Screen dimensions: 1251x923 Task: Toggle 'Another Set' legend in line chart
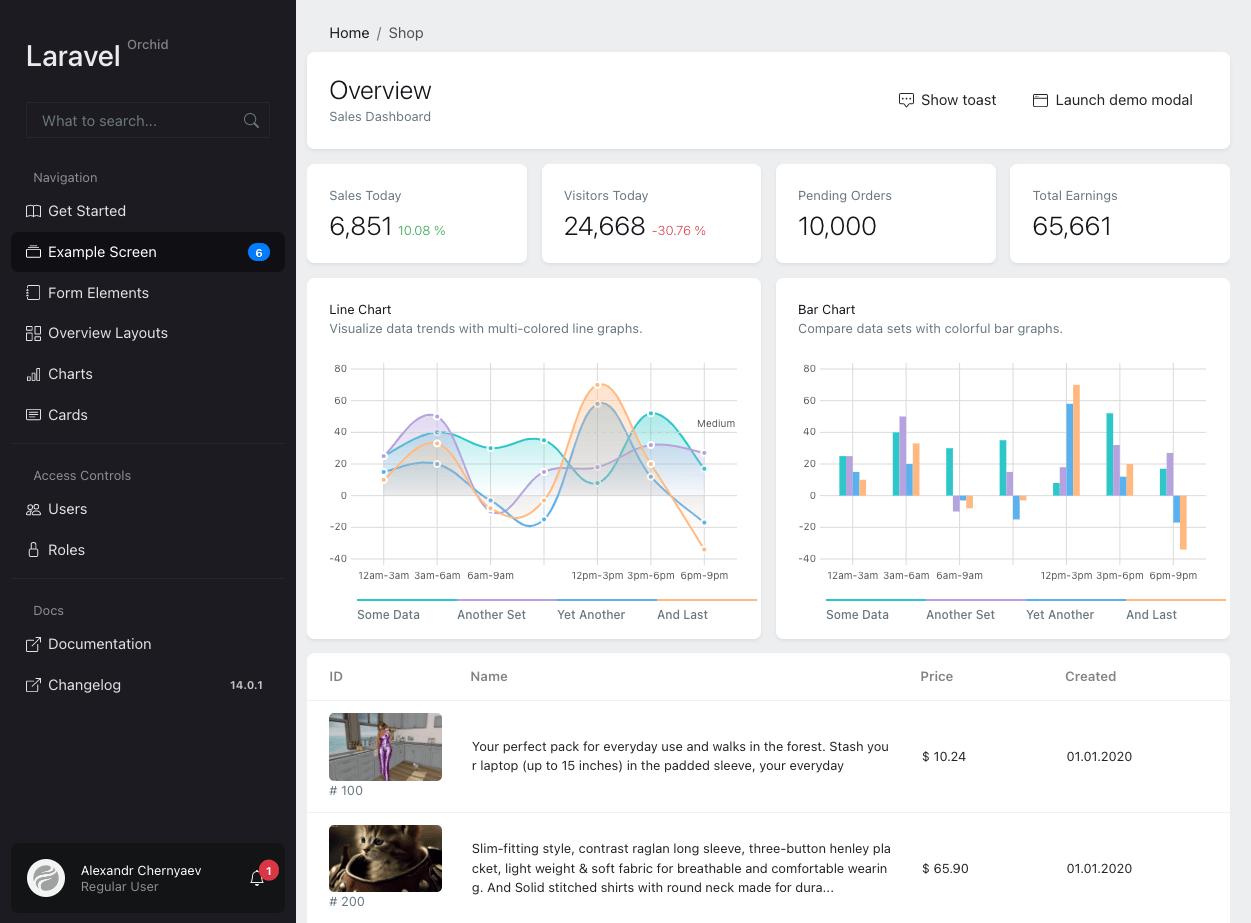point(491,614)
